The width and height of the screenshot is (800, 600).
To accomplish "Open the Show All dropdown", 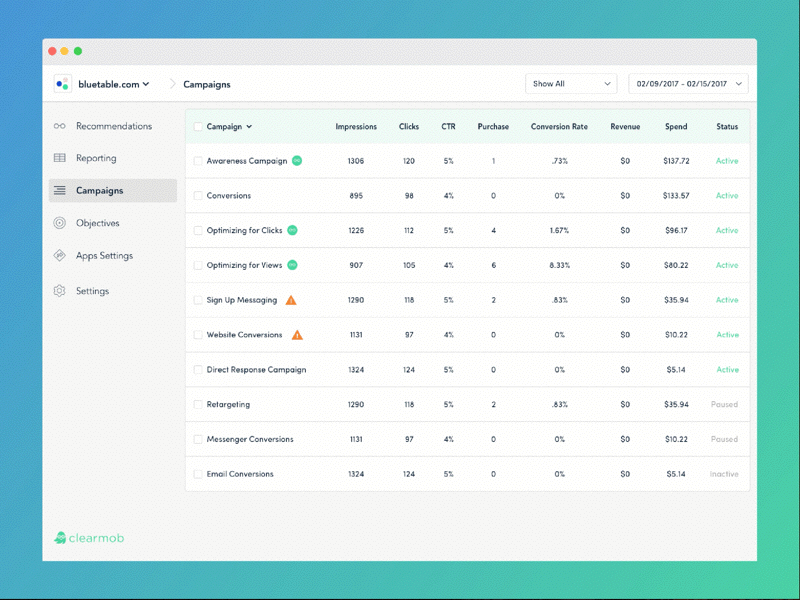I will point(570,84).
